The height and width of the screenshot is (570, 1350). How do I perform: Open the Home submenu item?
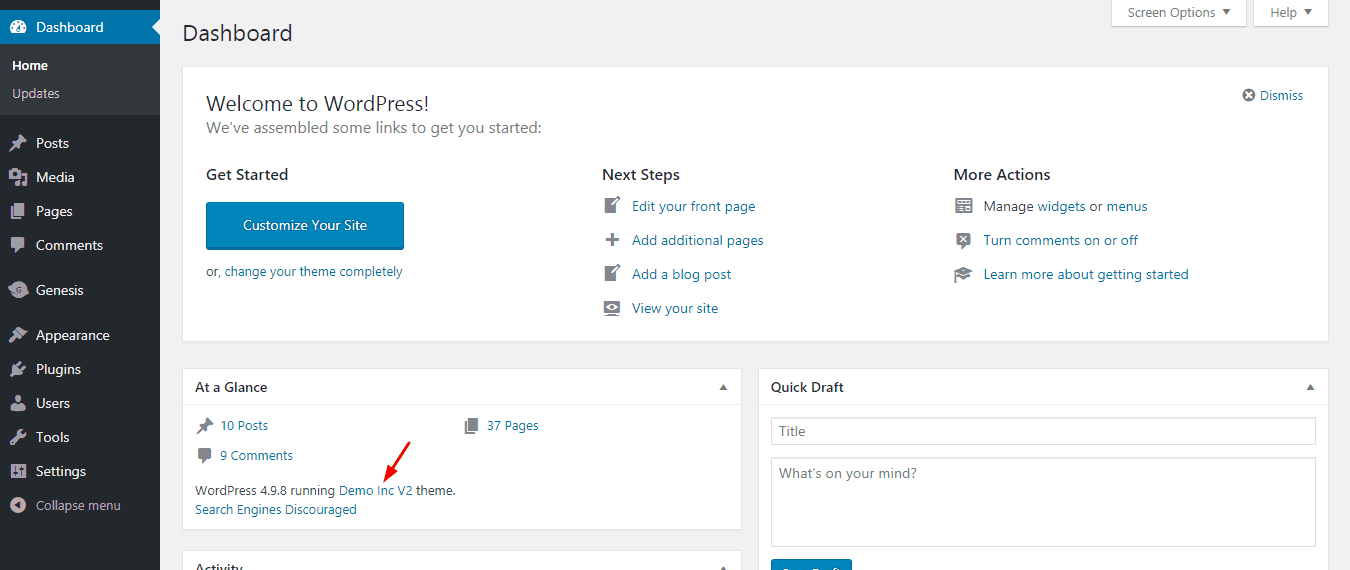[x=30, y=65]
